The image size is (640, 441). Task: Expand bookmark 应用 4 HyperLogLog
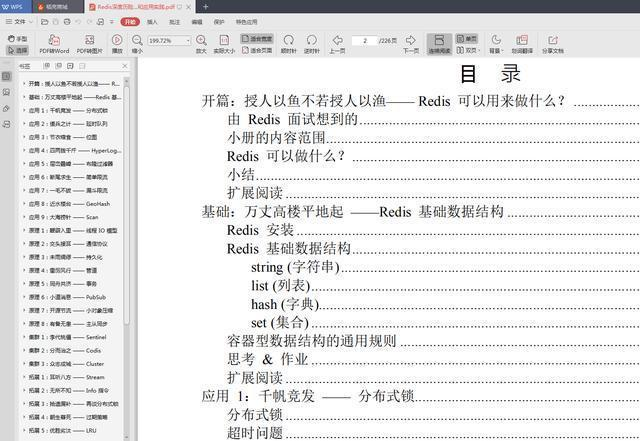24,150
